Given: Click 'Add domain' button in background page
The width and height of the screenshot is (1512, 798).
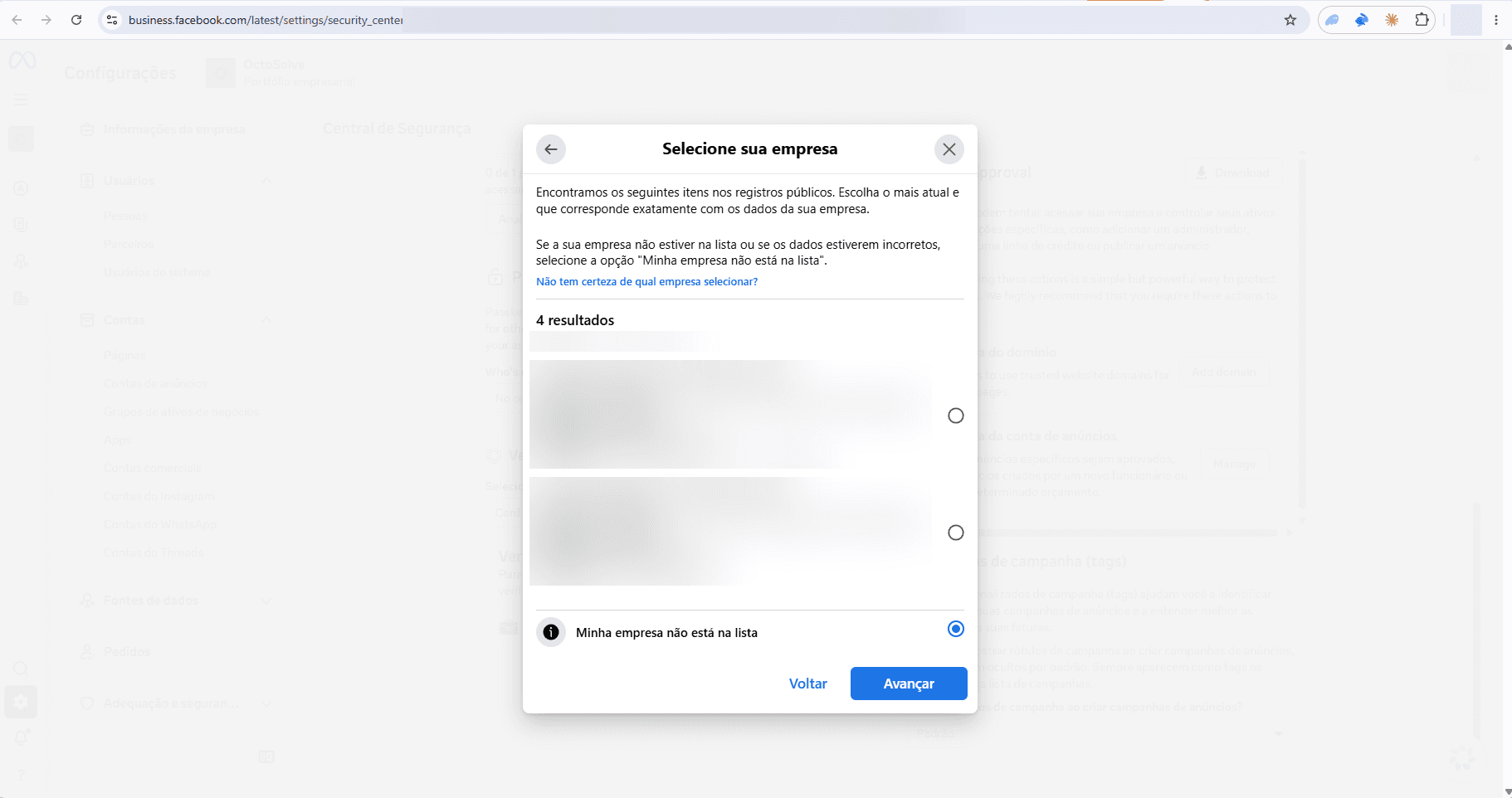Looking at the screenshot, I should click(x=1223, y=372).
